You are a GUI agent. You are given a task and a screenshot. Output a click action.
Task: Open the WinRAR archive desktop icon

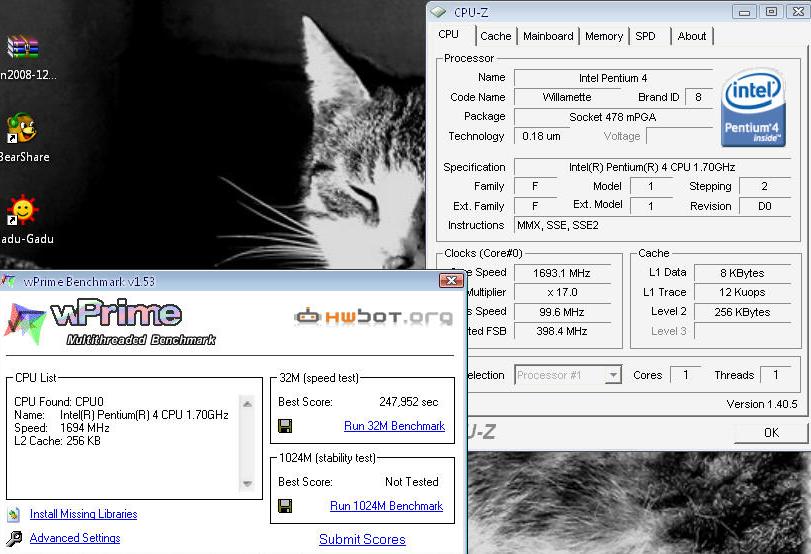pyautogui.click(x=22, y=47)
